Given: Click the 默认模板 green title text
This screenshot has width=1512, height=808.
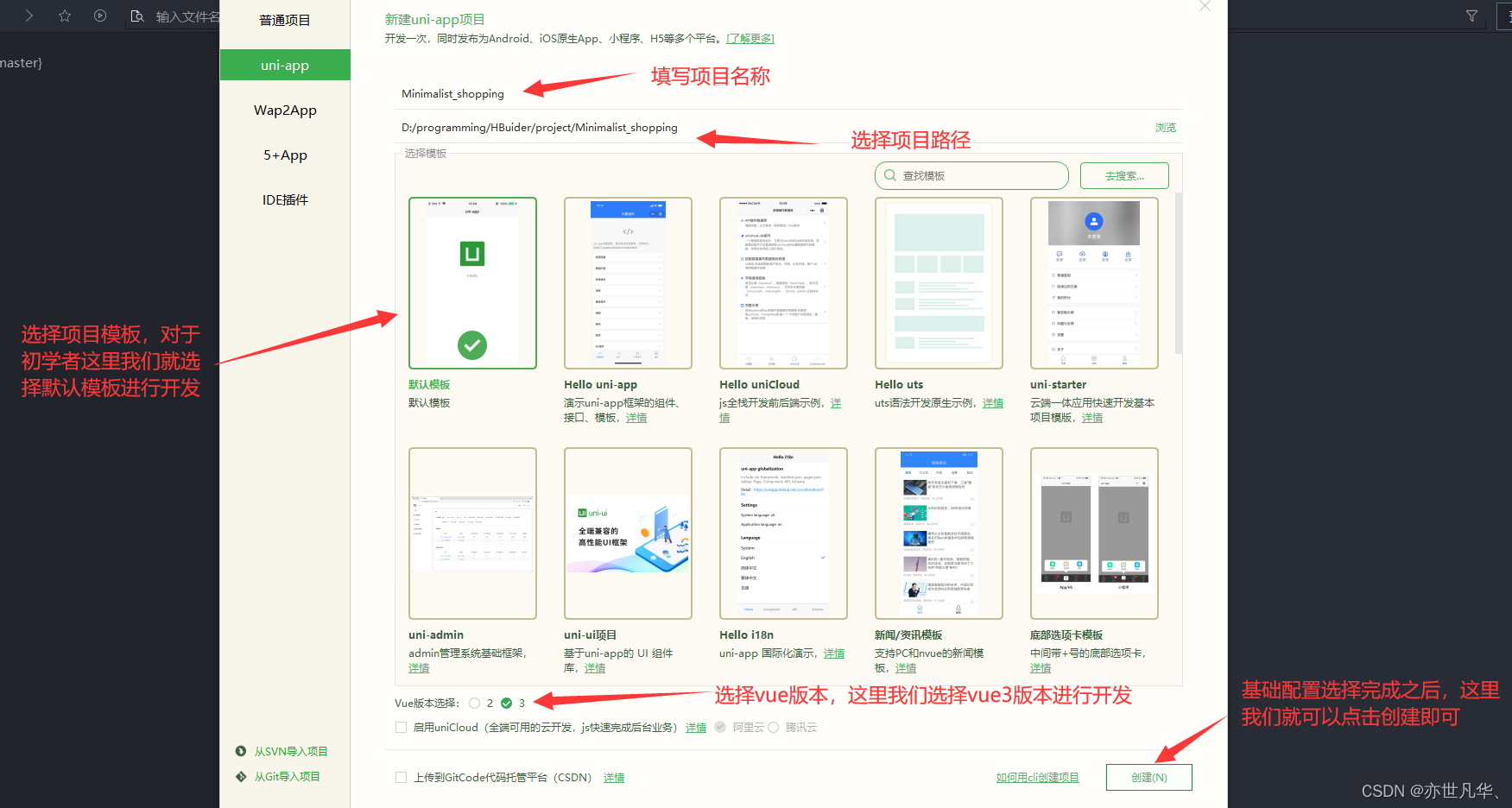Looking at the screenshot, I should click(429, 385).
